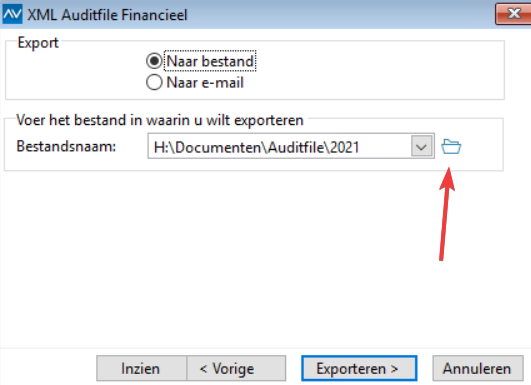This screenshot has height=385, width=531.
Task: Click into the H:\Documenten\Auditfile\2021 path field
Action: [x=279, y=146]
